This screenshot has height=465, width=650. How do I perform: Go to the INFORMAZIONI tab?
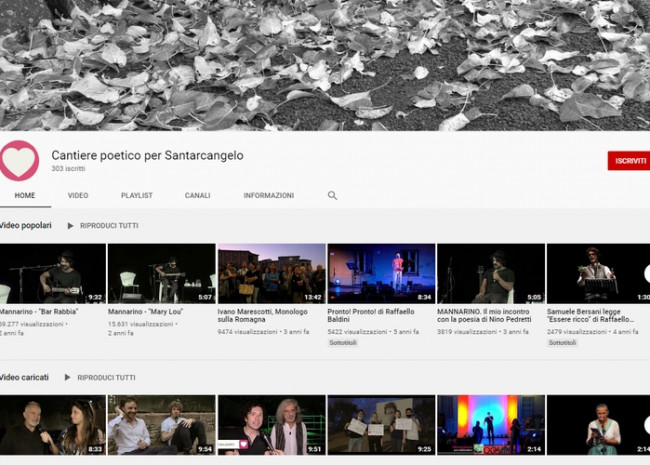click(268, 196)
